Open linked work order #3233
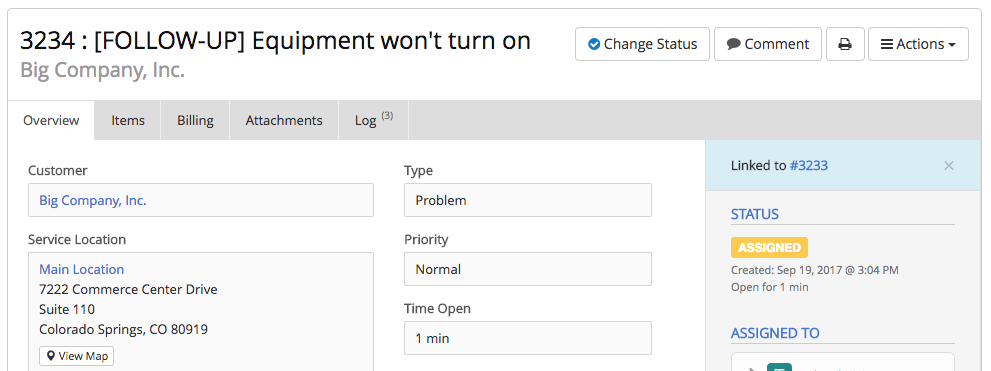Image resolution: width=991 pixels, height=371 pixels. point(808,166)
